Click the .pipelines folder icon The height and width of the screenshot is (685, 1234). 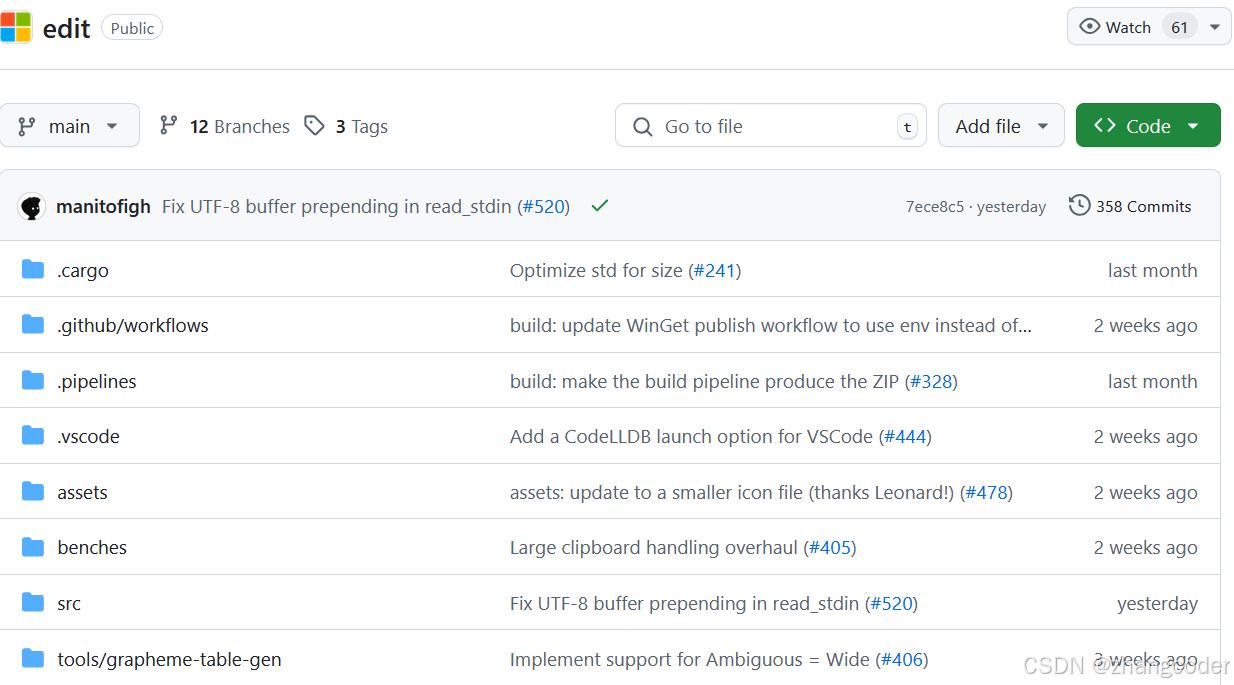pos(33,381)
